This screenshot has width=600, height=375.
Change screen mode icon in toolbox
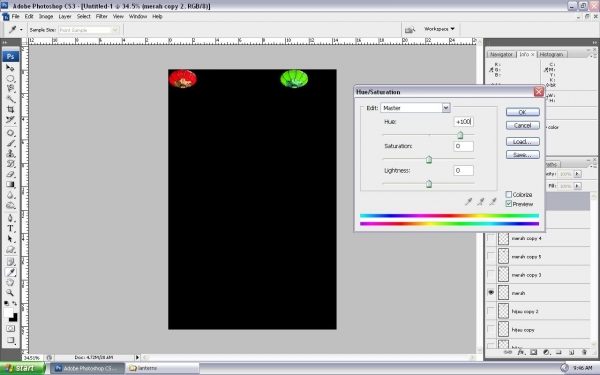[10, 340]
